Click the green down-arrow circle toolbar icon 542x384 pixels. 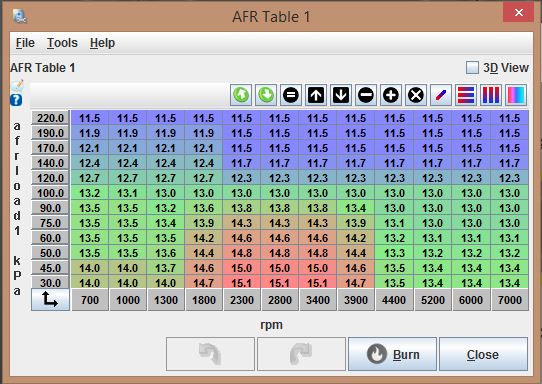(x=266, y=95)
